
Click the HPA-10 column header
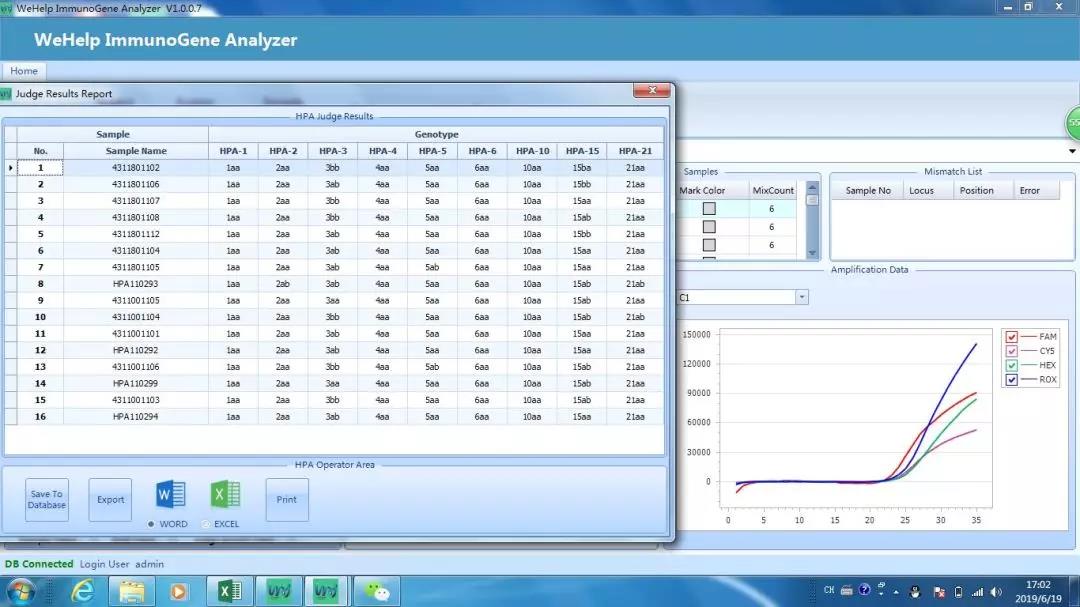click(532, 151)
